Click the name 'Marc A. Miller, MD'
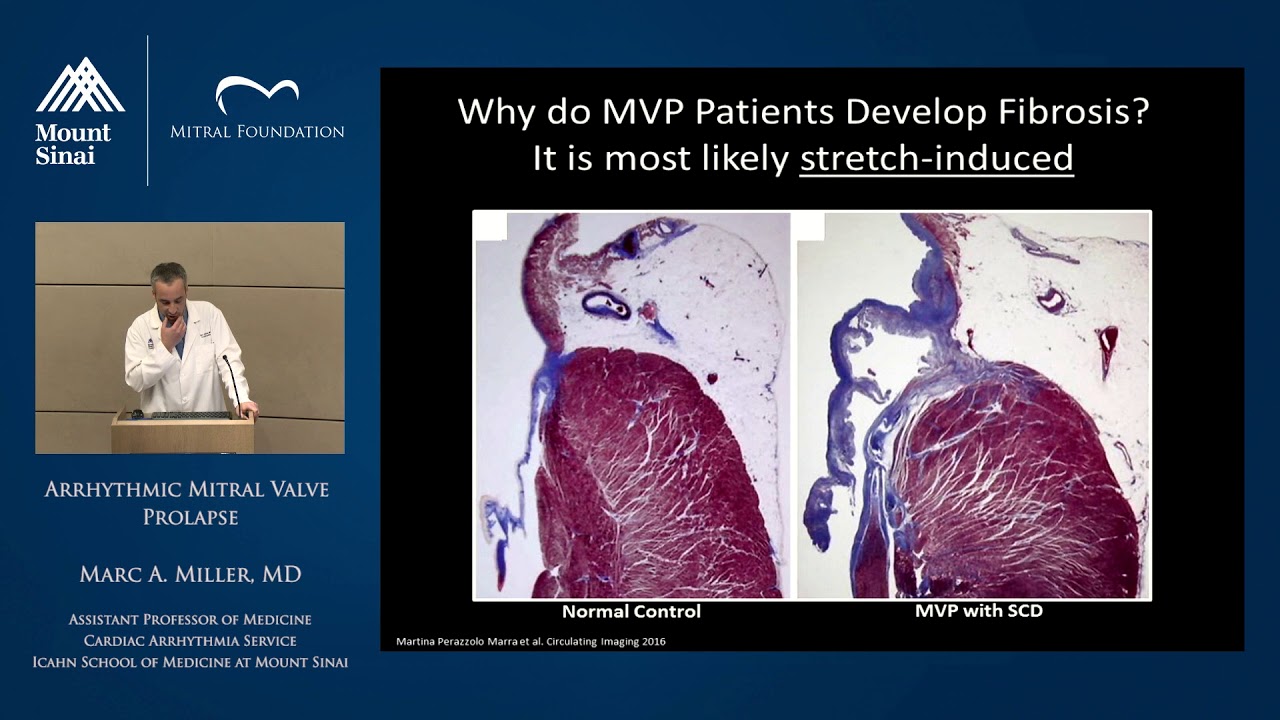The width and height of the screenshot is (1280, 720). coord(190,574)
